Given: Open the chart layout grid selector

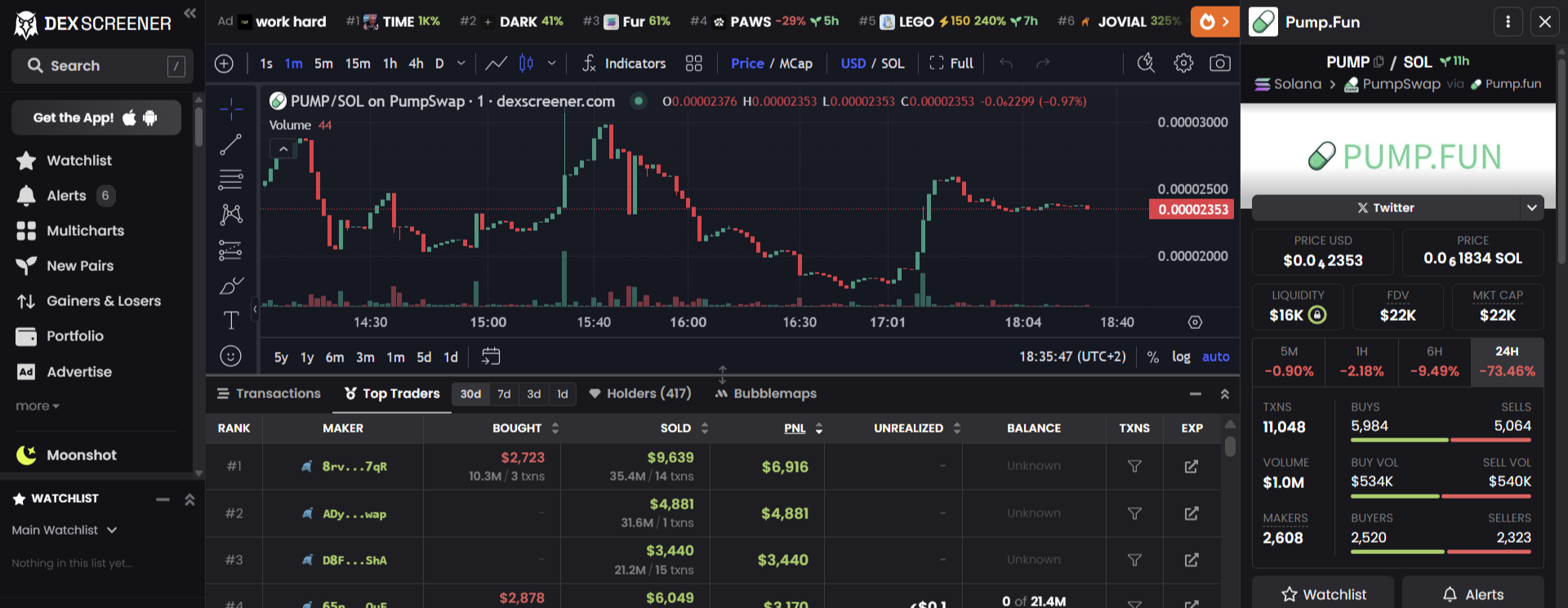Looking at the screenshot, I should coord(694,64).
